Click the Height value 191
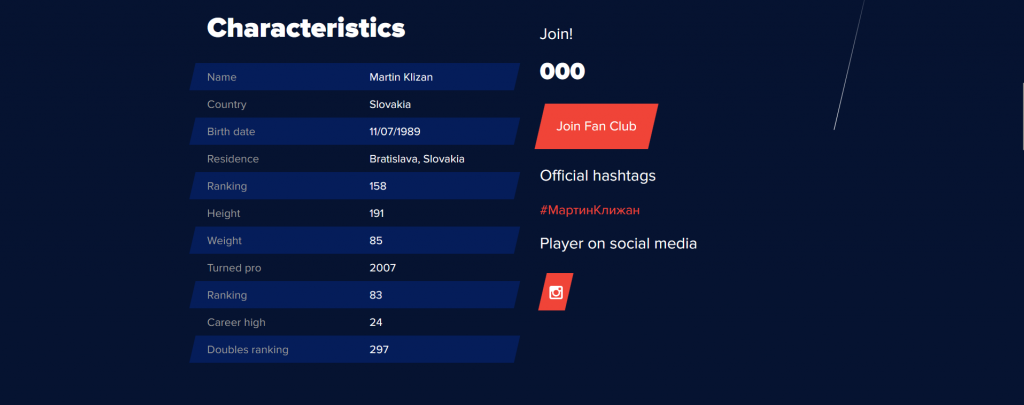Screen dimensions: 1024x405 coord(376,214)
